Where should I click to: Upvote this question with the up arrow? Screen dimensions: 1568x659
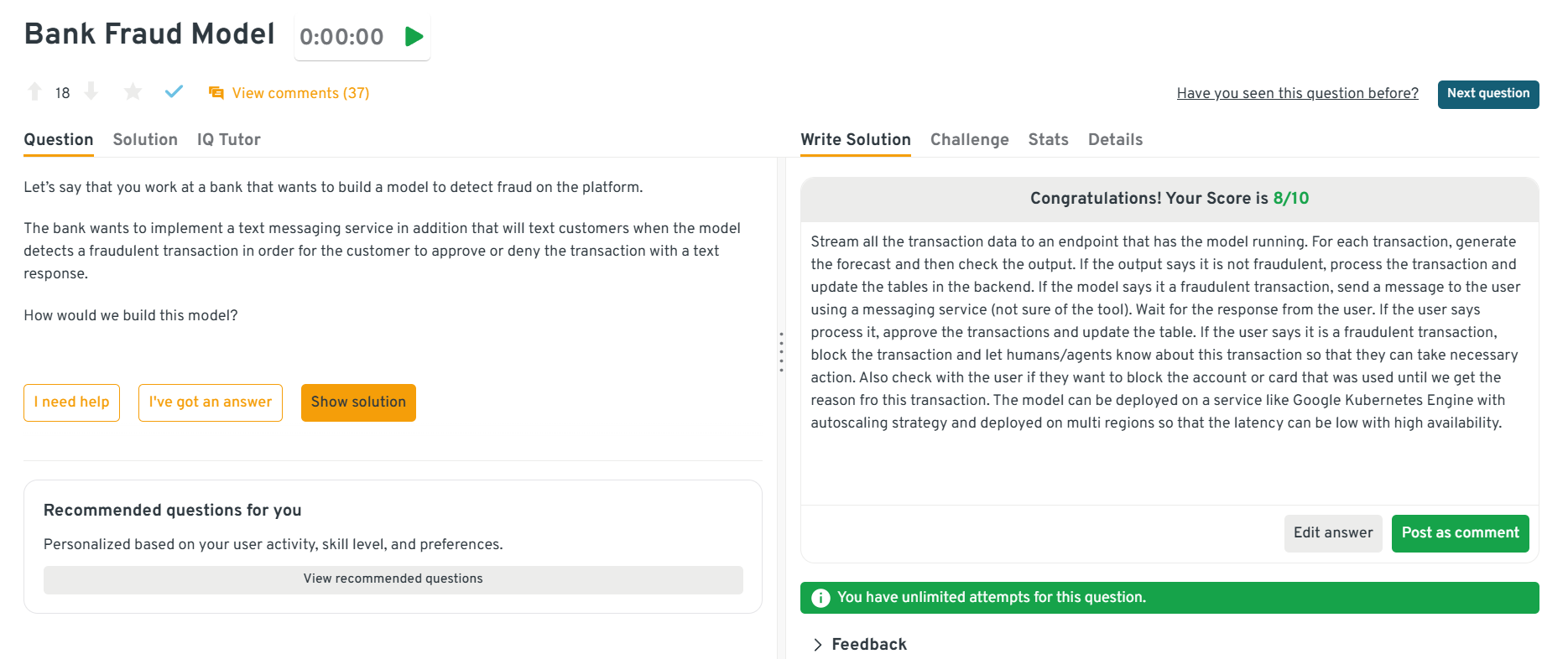coord(34,92)
